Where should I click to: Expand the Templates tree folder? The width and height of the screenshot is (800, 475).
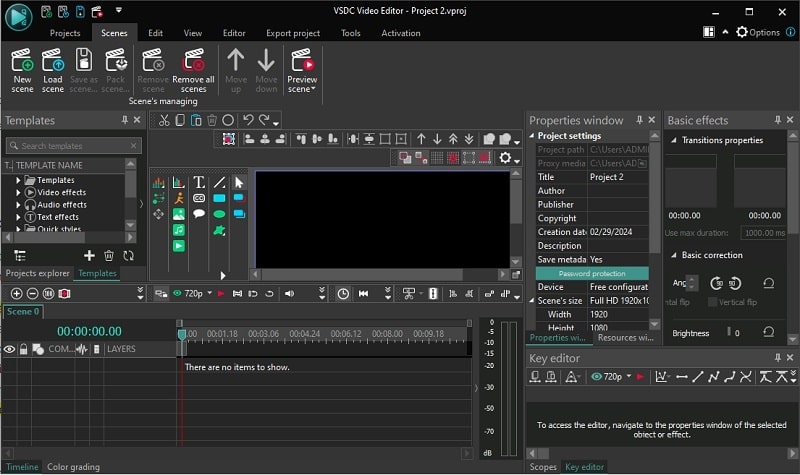click(18, 180)
